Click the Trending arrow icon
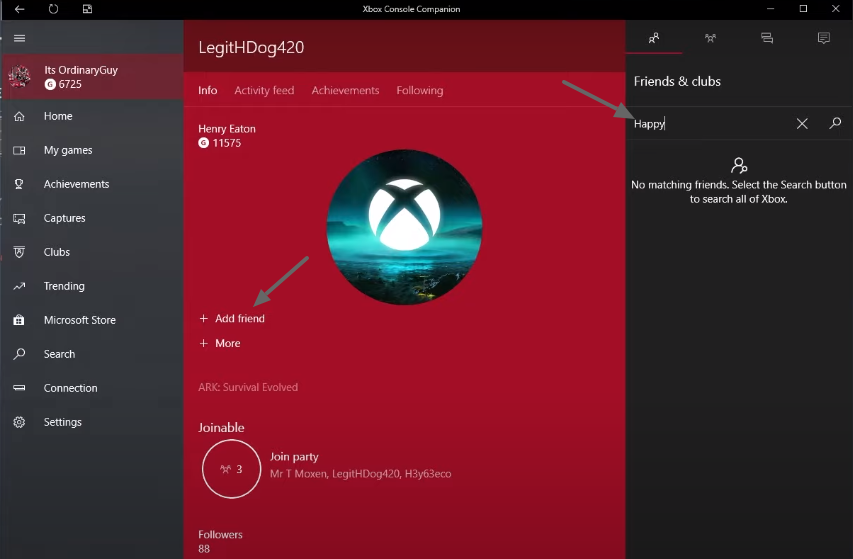This screenshot has width=853, height=559. click(19, 286)
